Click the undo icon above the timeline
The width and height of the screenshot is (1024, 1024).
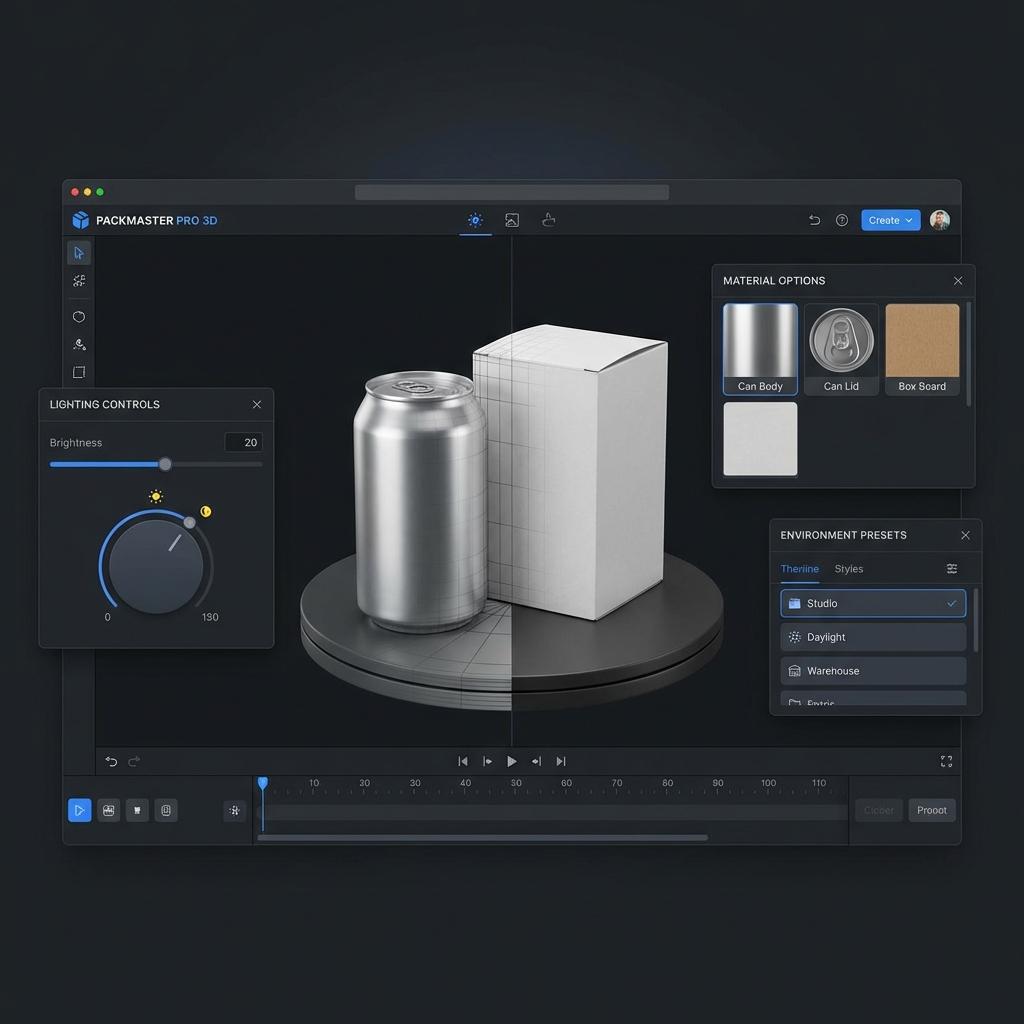tap(111, 761)
